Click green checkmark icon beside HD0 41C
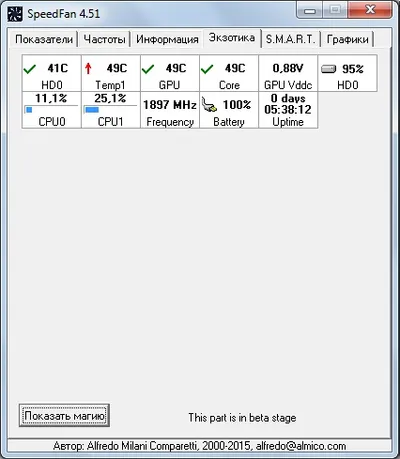This screenshot has width=400, height=459. pyautogui.click(x=30, y=69)
